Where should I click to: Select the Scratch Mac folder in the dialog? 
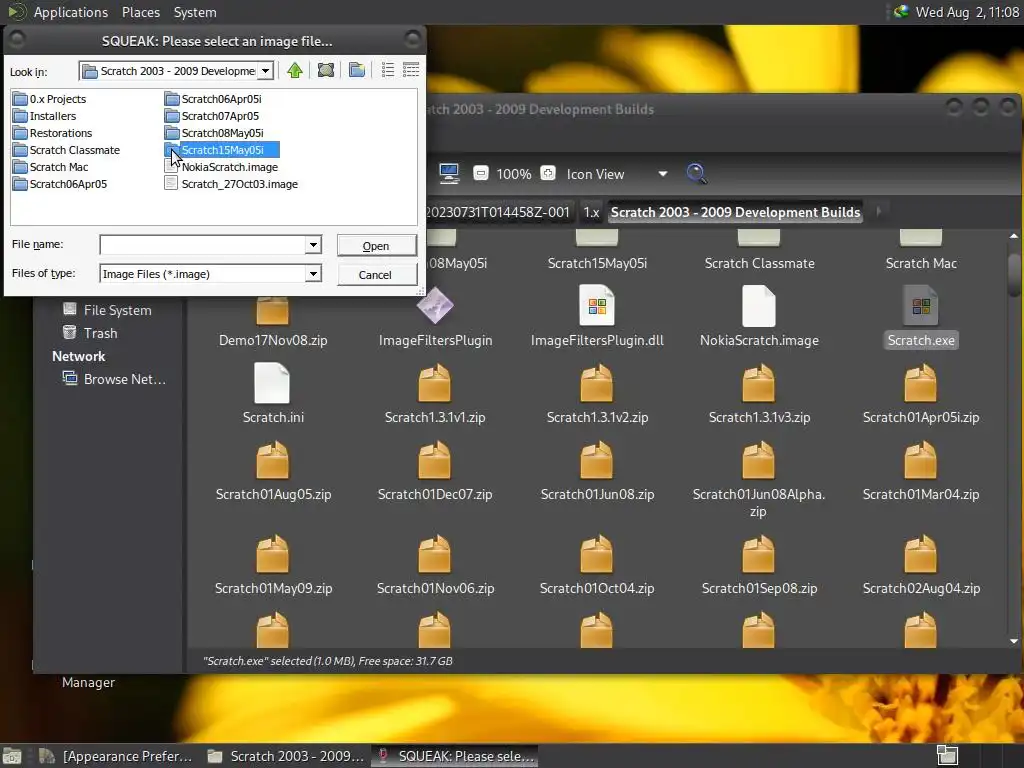click(x=51, y=167)
